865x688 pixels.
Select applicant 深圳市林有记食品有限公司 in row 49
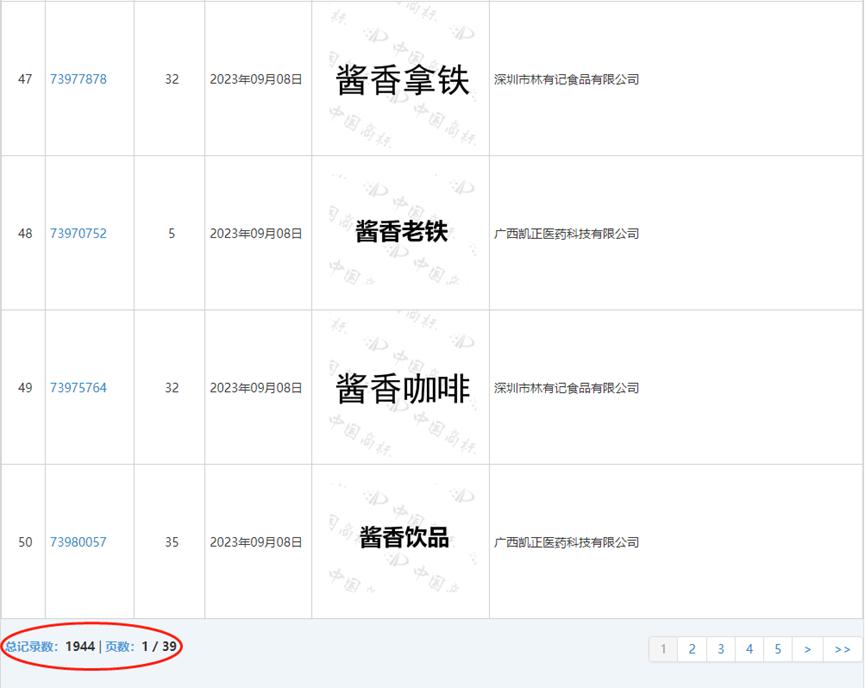tap(567, 388)
